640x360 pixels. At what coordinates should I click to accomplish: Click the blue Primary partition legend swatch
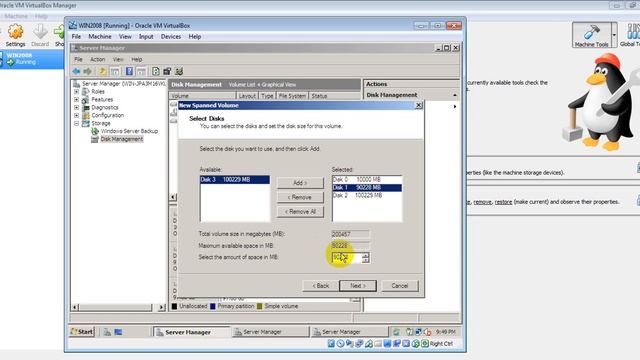tap(213, 307)
